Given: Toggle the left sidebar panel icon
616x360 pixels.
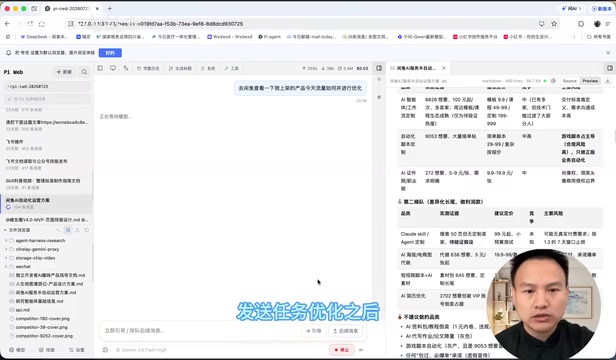Looking at the screenshot, I should 100,68.
